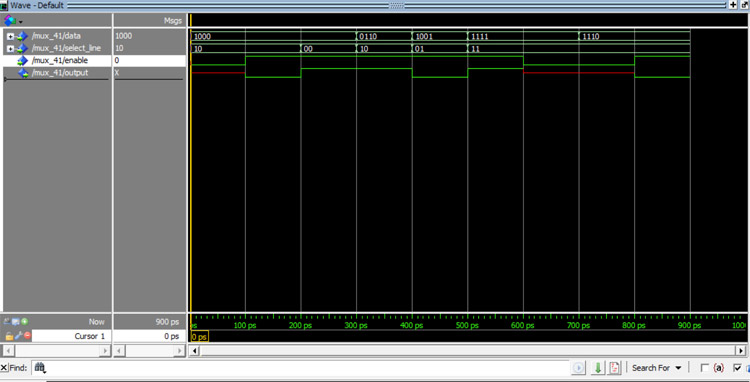This screenshot has height=382, width=750.
Task: Click the second icon beside Now
Action: (x=16, y=322)
